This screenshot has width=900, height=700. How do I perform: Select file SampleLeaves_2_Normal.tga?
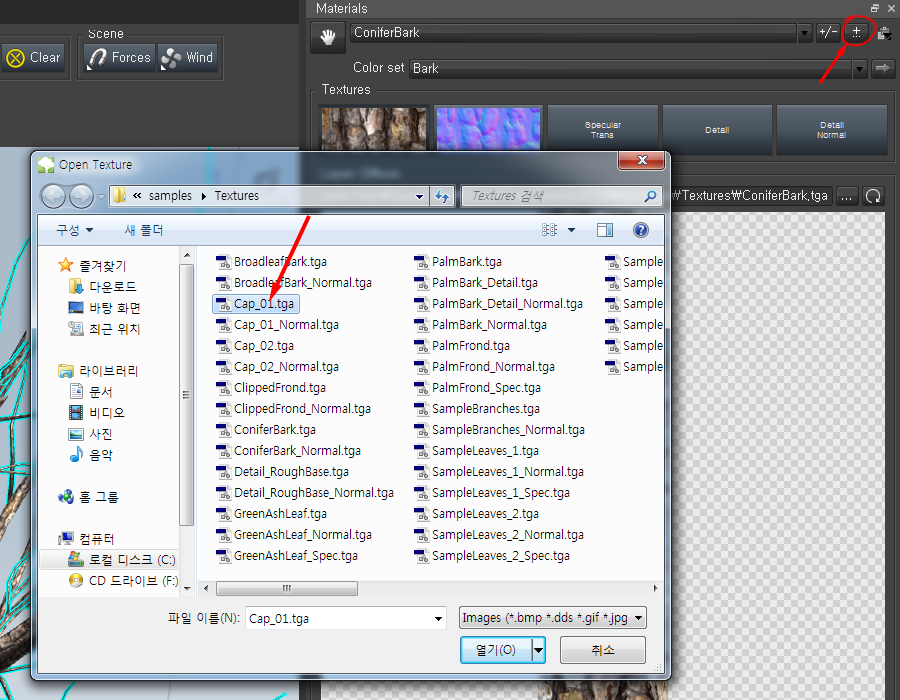499,535
